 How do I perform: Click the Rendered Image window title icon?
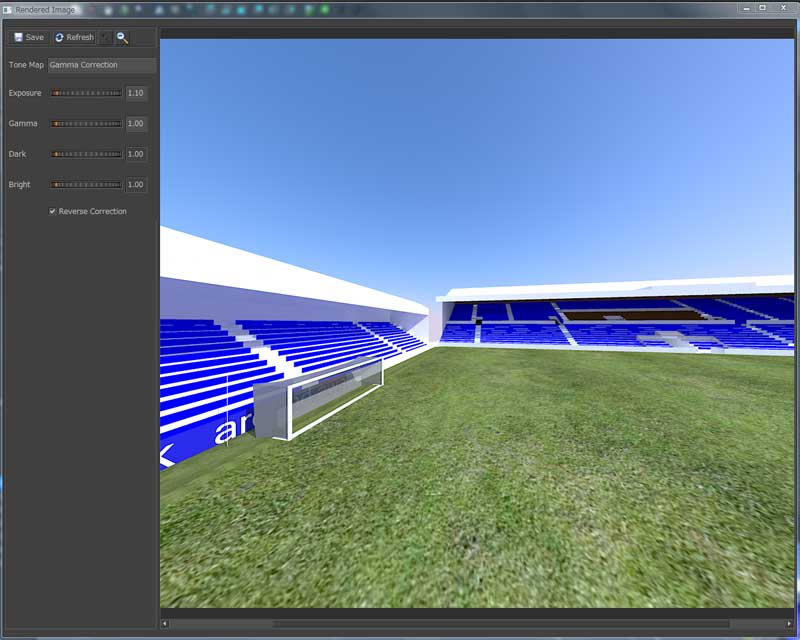click(8, 9)
